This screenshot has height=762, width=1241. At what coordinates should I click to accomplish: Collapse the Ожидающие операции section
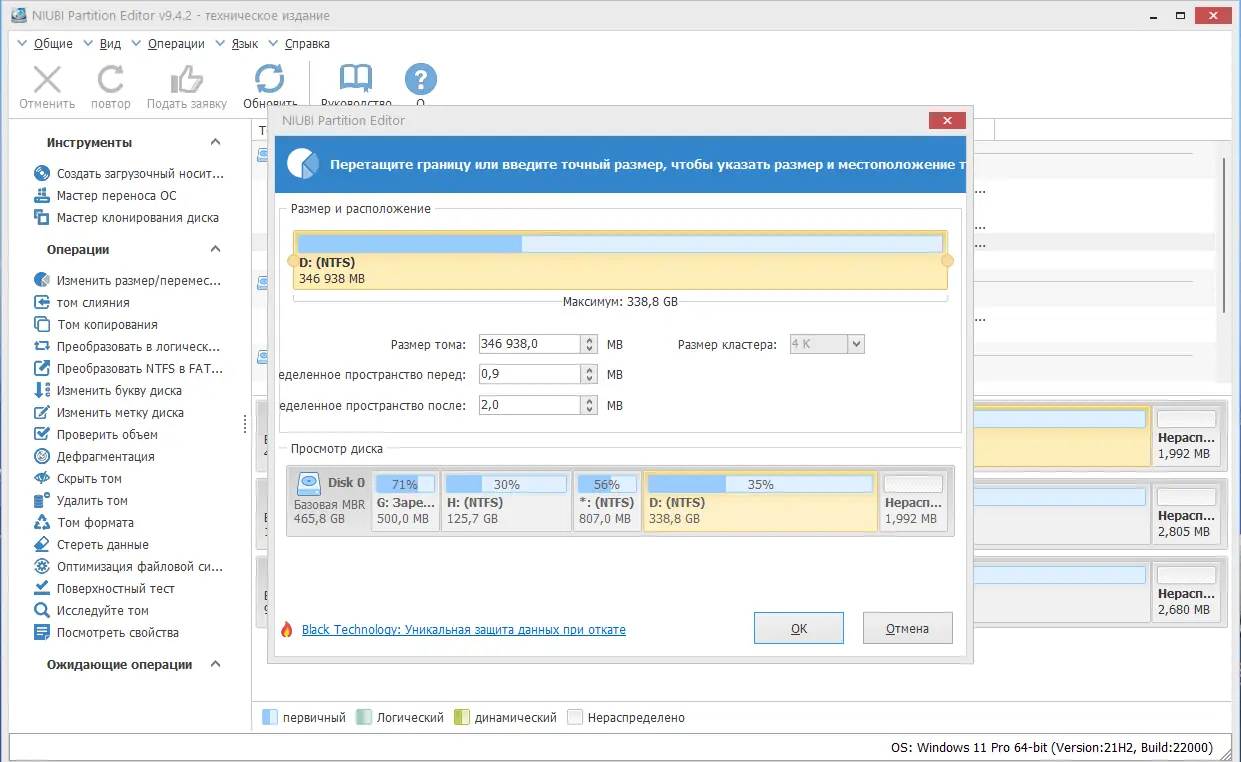click(x=215, y=665)
